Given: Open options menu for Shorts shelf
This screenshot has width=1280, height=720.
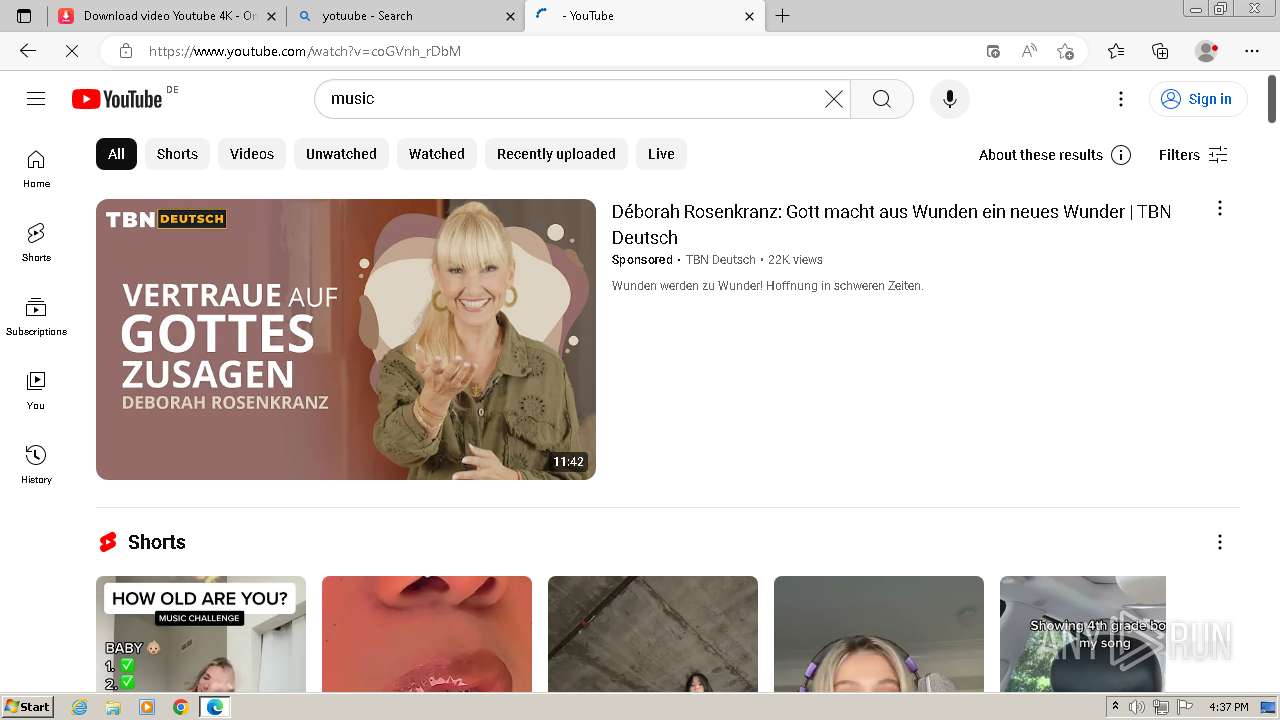Looking at the screenshot, I should click(x=1219, y=542).
